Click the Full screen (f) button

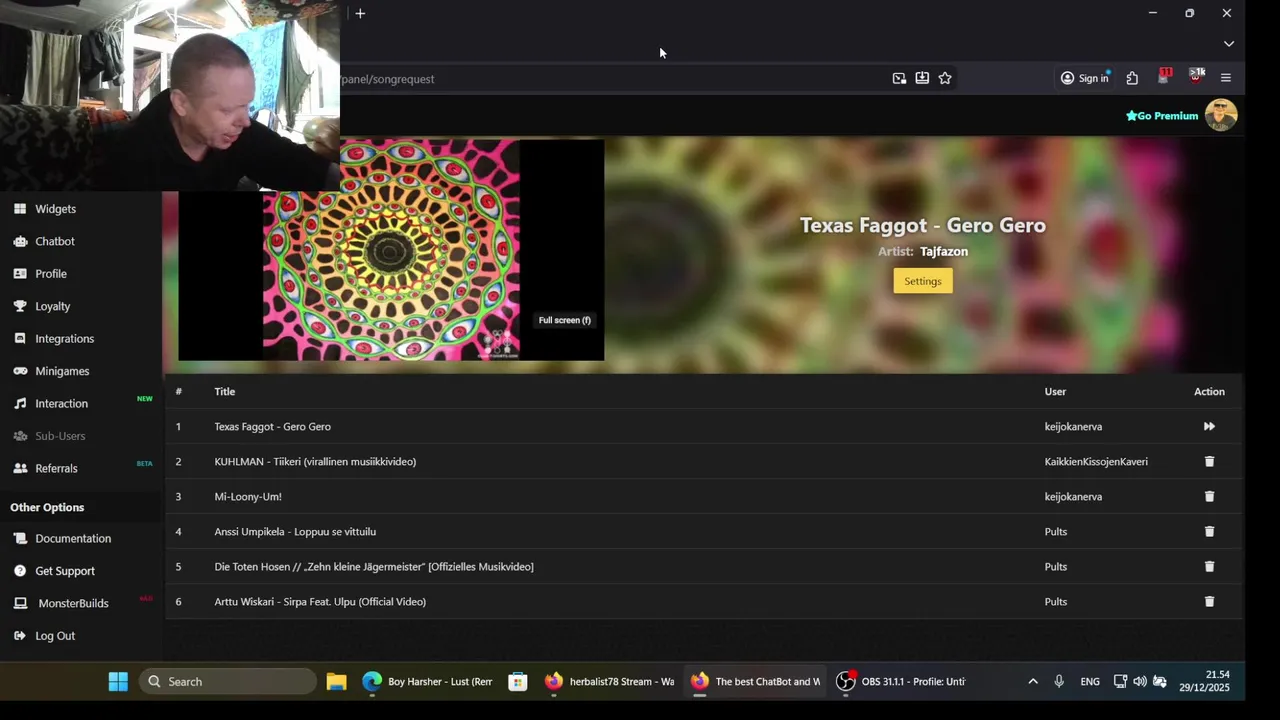coord(564,320)
